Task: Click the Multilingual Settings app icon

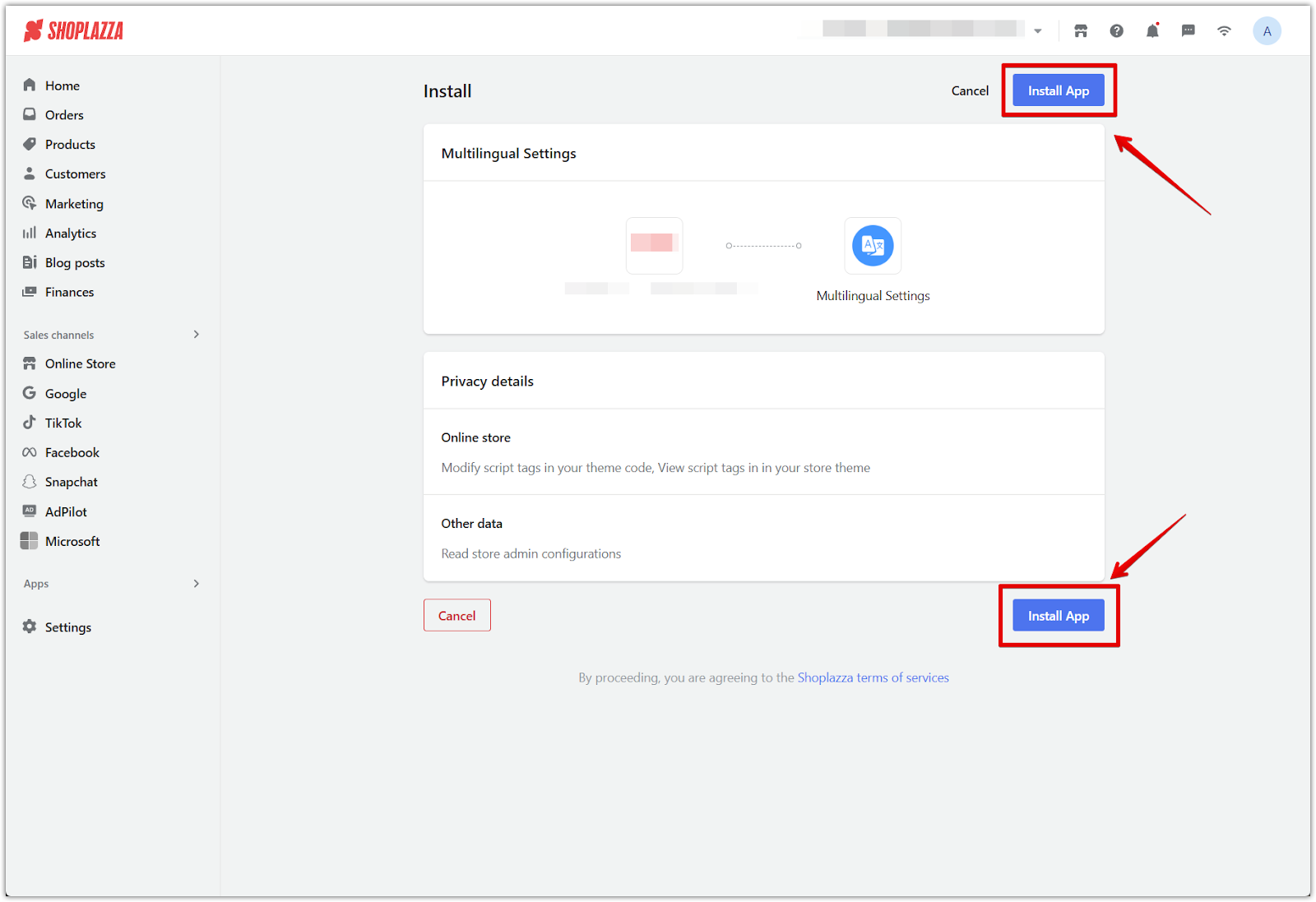Action: [x=873, y=245]
